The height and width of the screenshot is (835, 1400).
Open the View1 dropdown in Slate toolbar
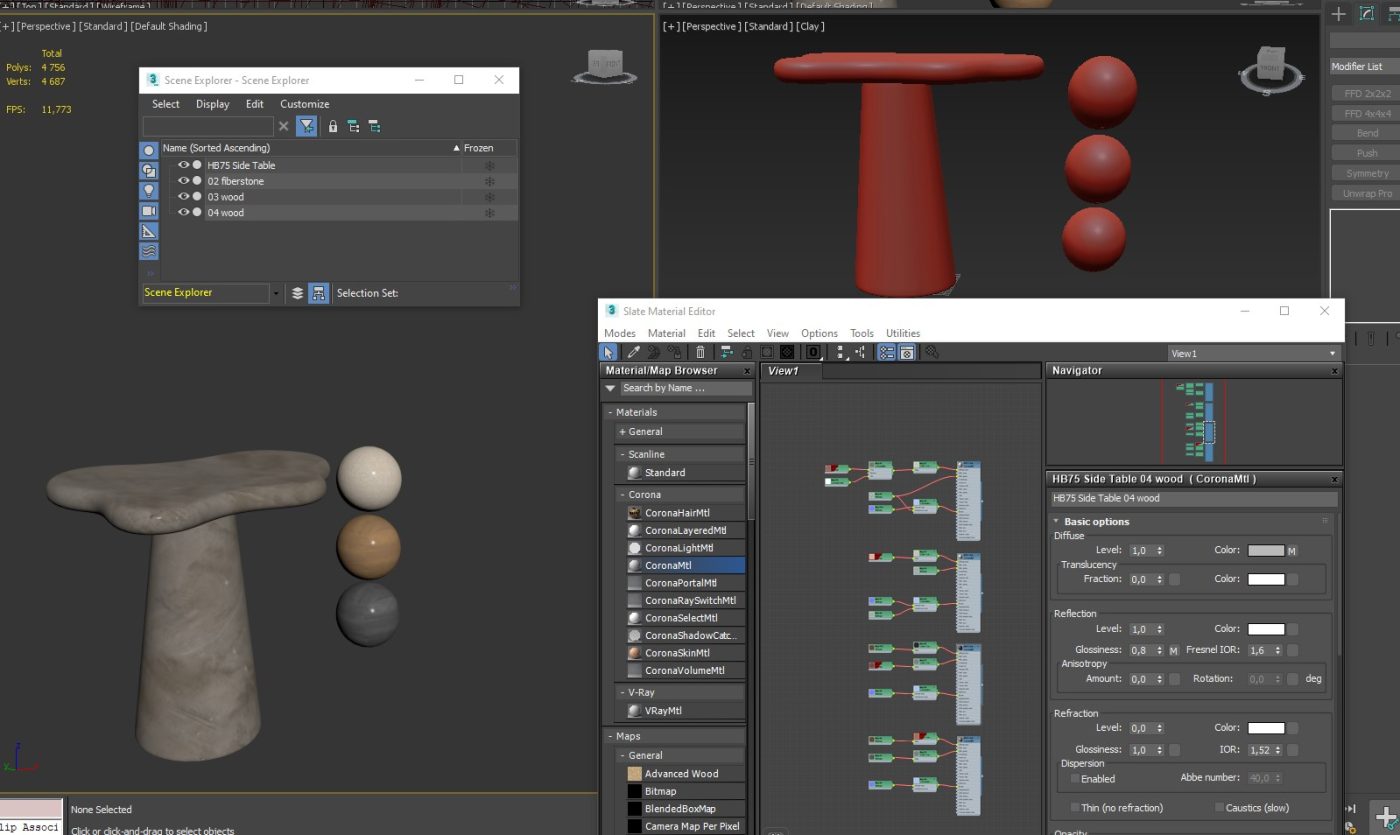[x=1332, y=353]
